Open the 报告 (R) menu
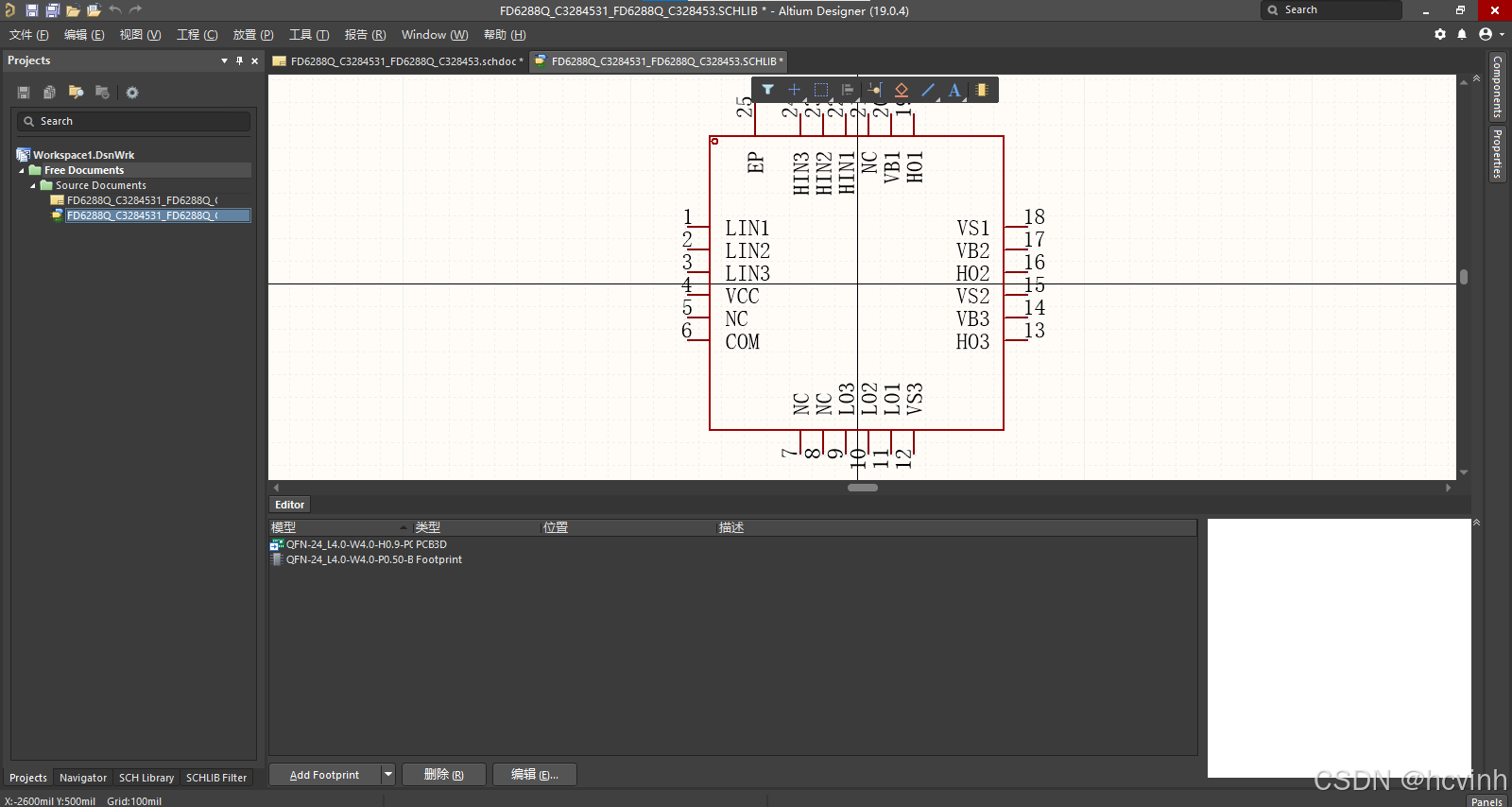 (x=365, y=35)
